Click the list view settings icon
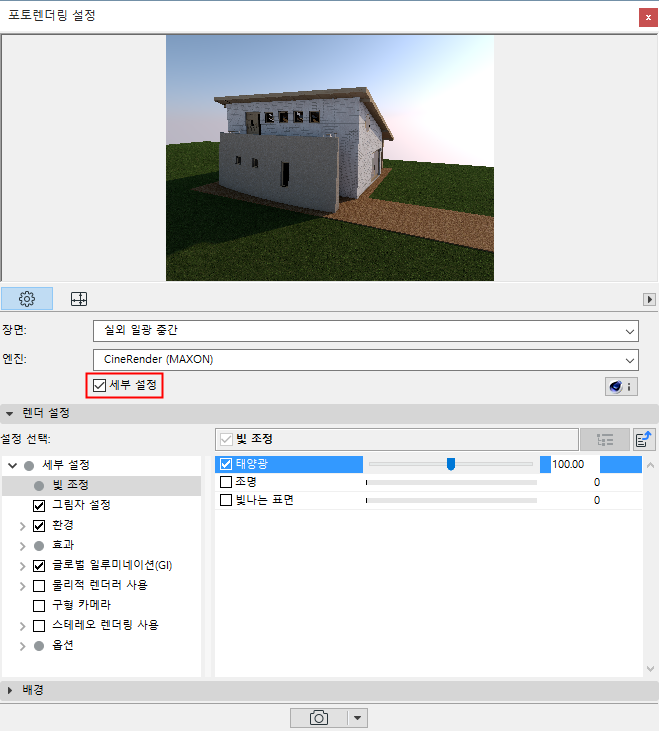 tap(604, 439)
